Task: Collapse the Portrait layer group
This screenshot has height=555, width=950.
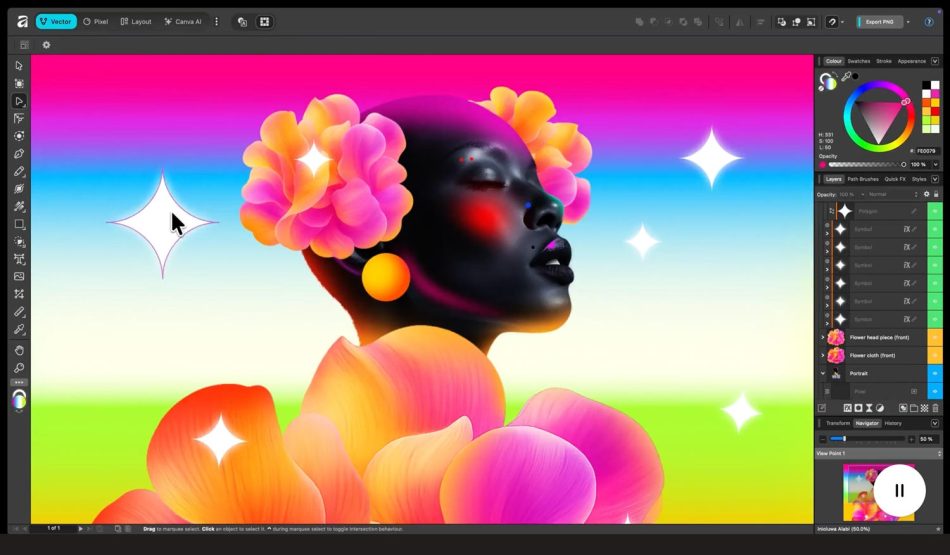Action: 822,373
